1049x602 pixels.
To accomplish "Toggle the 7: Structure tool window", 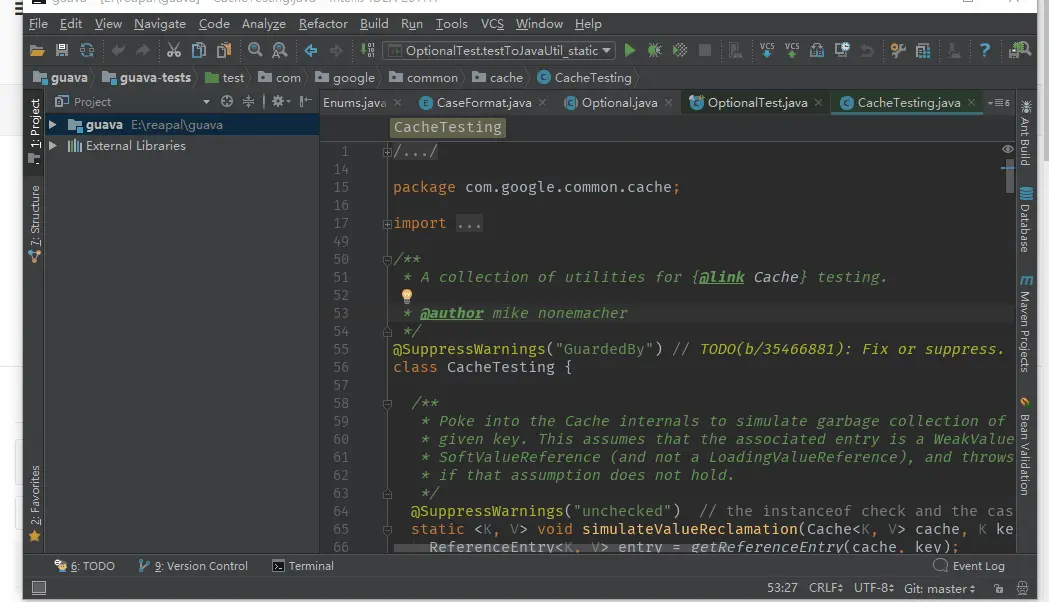I will (35, 223).
